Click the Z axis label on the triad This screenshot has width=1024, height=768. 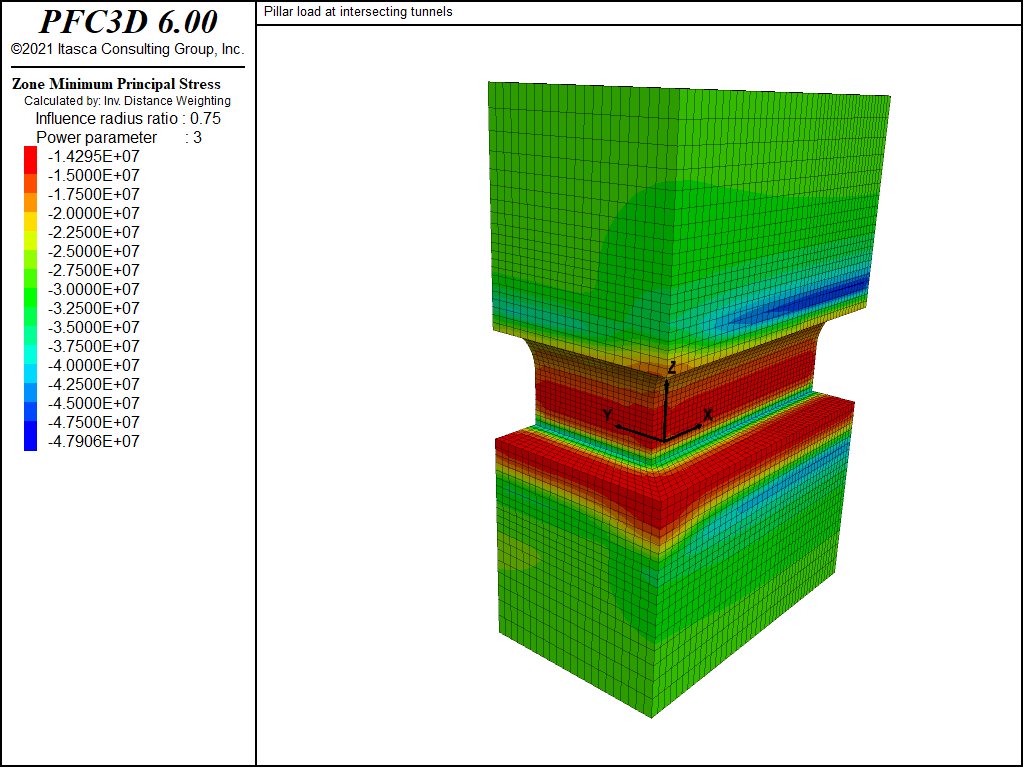[x=671, y=368]
